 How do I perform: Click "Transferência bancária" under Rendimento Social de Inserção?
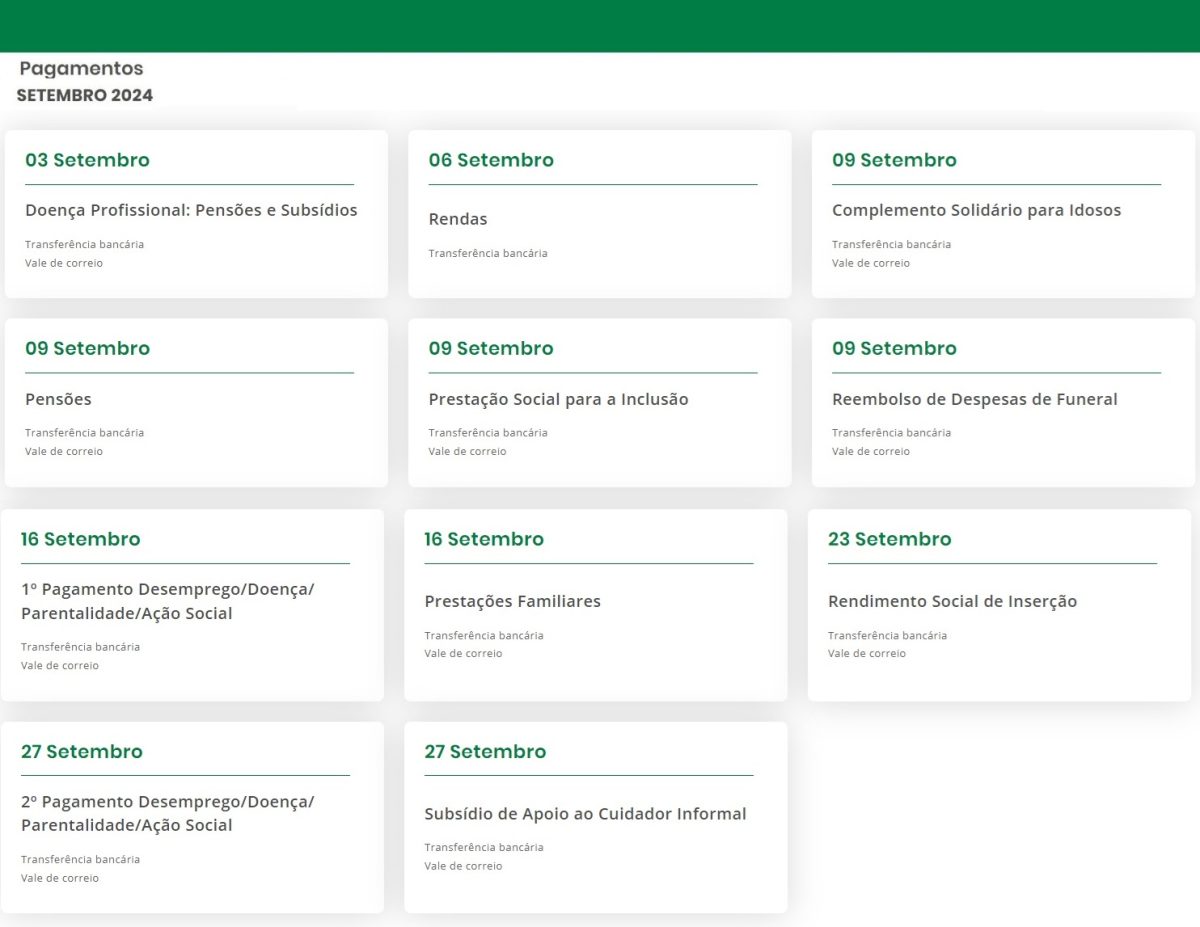pos(887,635)
